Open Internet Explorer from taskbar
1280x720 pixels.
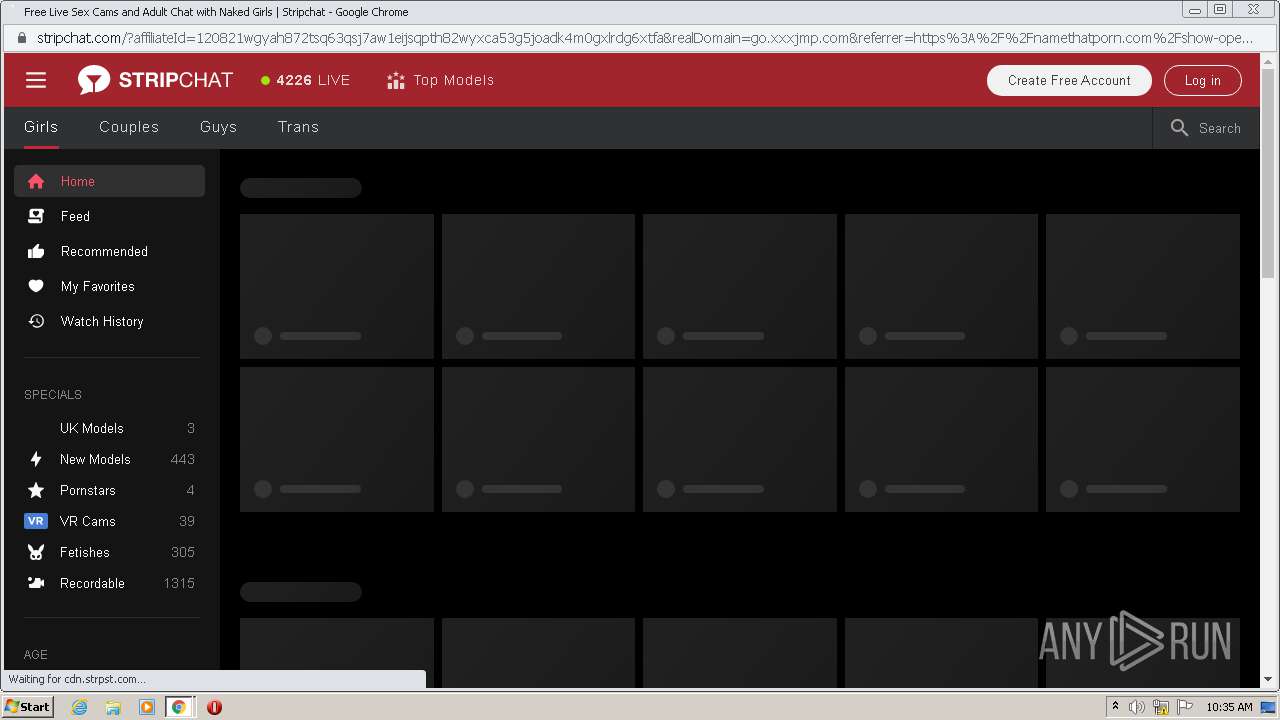(x=79, y=707)
